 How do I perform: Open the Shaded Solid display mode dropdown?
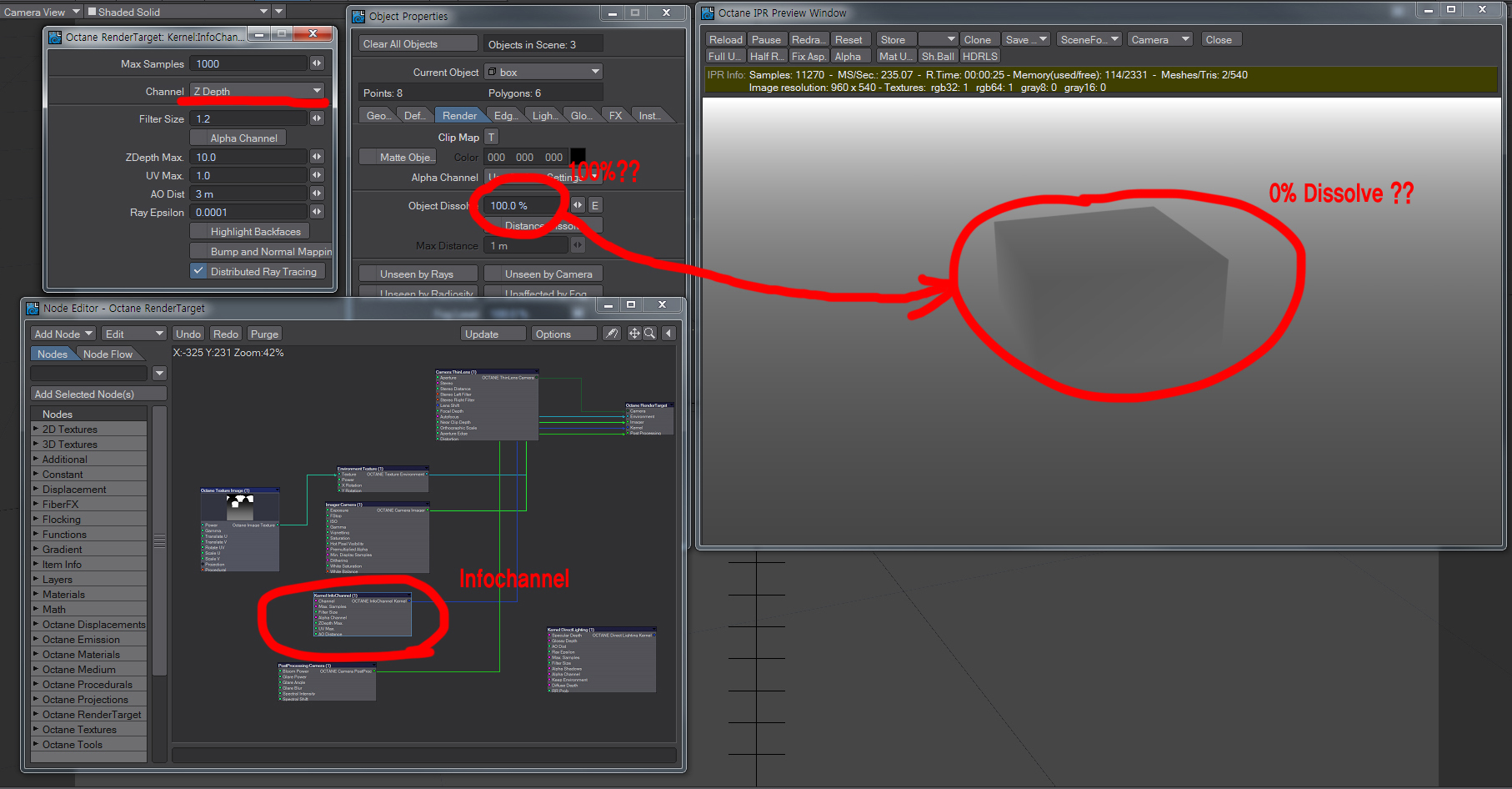(178, 12)
